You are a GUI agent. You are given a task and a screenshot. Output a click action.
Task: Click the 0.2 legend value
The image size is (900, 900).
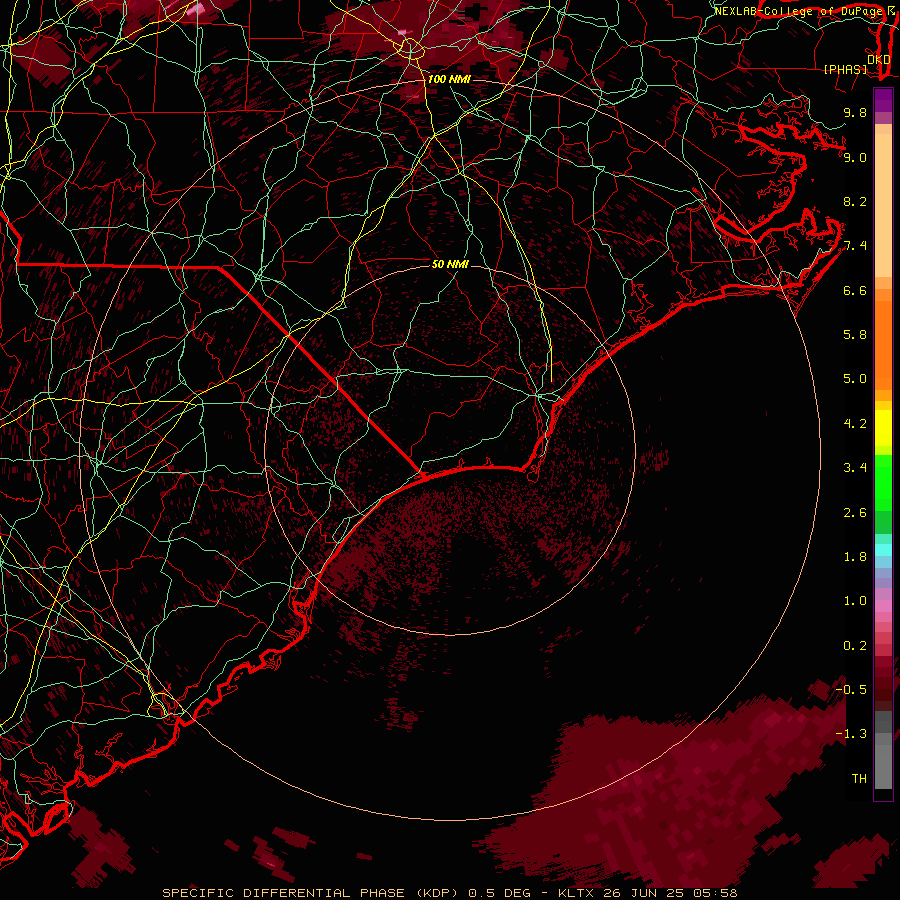click(855, 646)
